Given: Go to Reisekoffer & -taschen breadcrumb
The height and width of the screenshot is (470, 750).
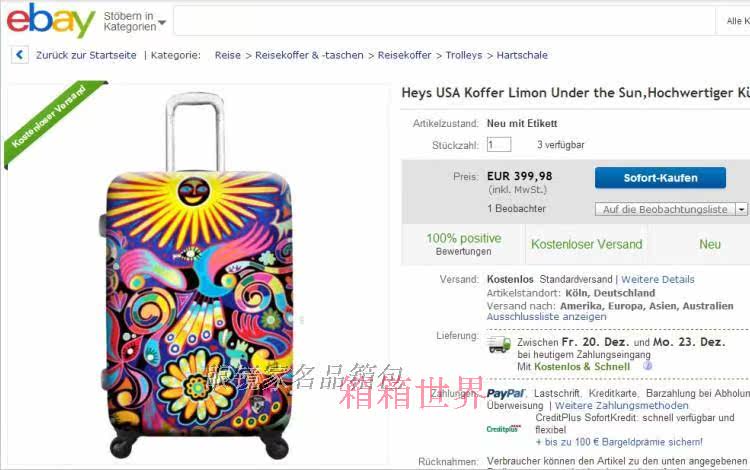Looking at the screenshot, I should coord(309,55).
